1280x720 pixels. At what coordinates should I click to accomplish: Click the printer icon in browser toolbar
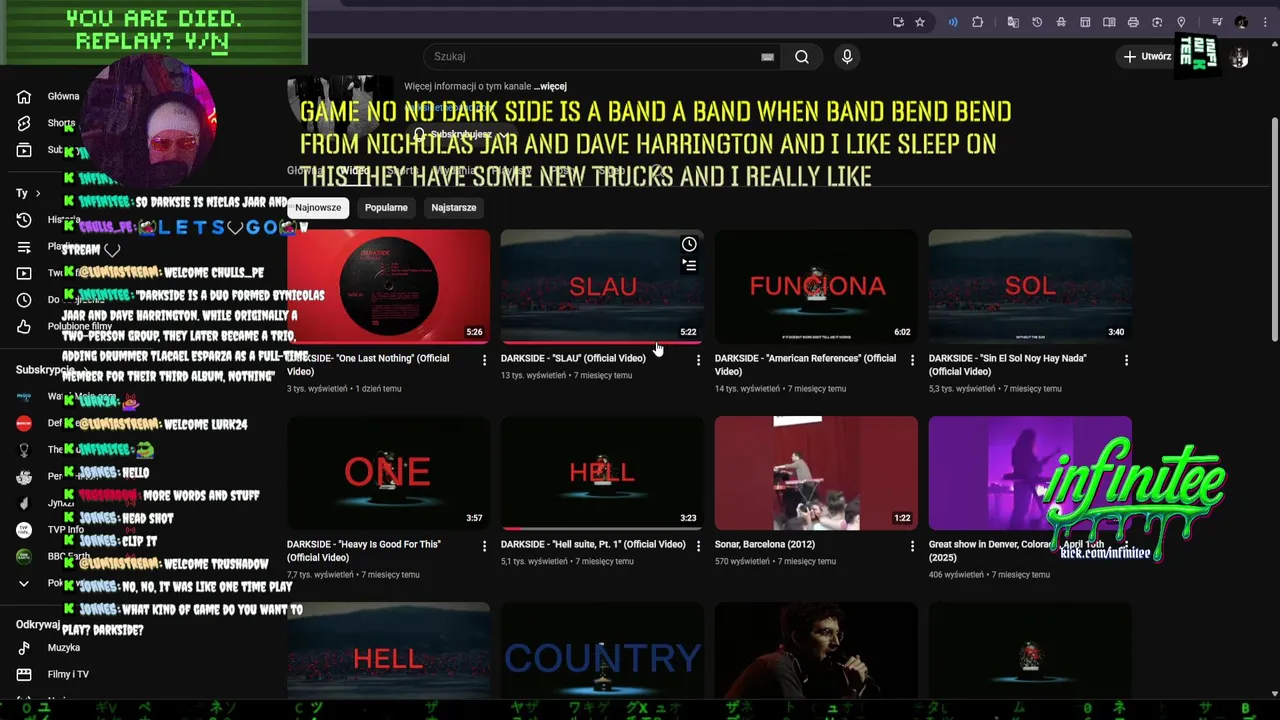(1133, 22)
